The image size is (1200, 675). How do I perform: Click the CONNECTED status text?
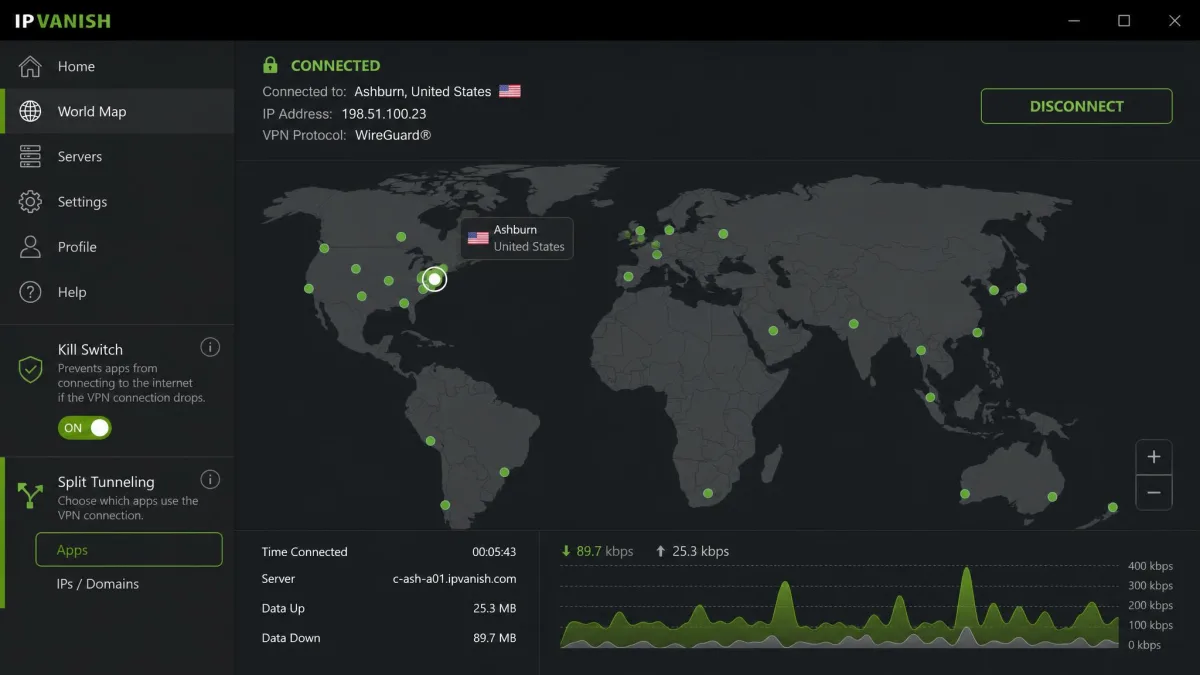tap(335, 65)
